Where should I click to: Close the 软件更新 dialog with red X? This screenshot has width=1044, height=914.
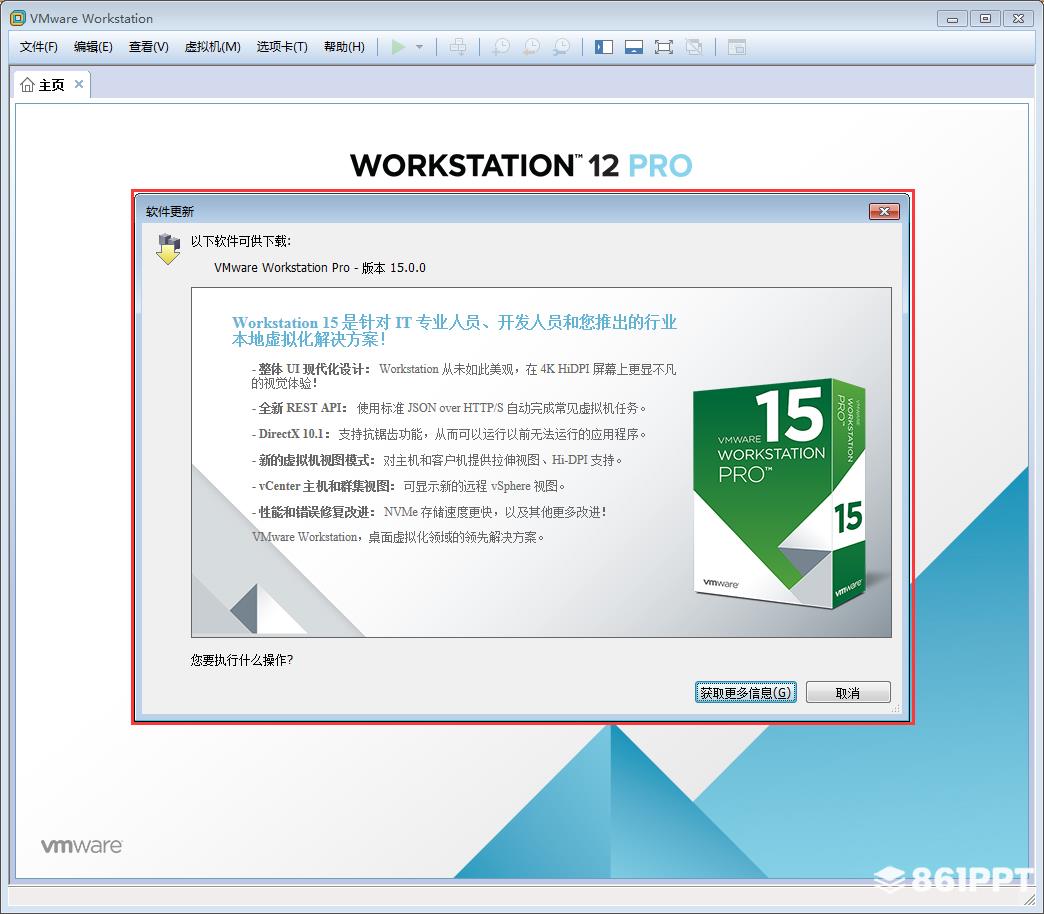(x=884, y=212)
